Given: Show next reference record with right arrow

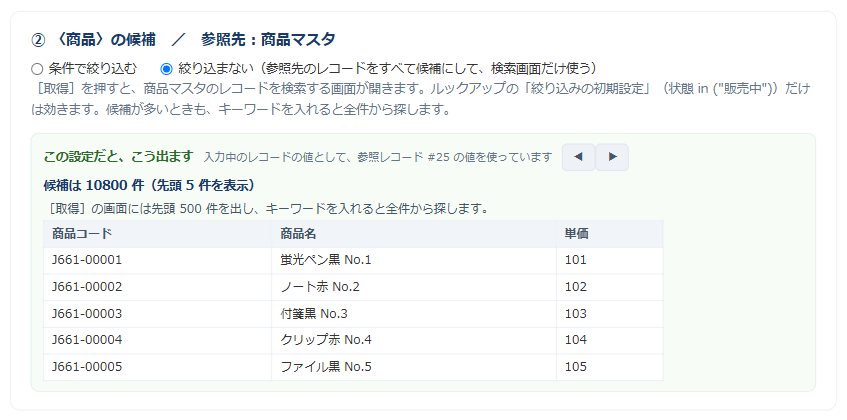Looking at the screenshot, I should pos(612,157).
